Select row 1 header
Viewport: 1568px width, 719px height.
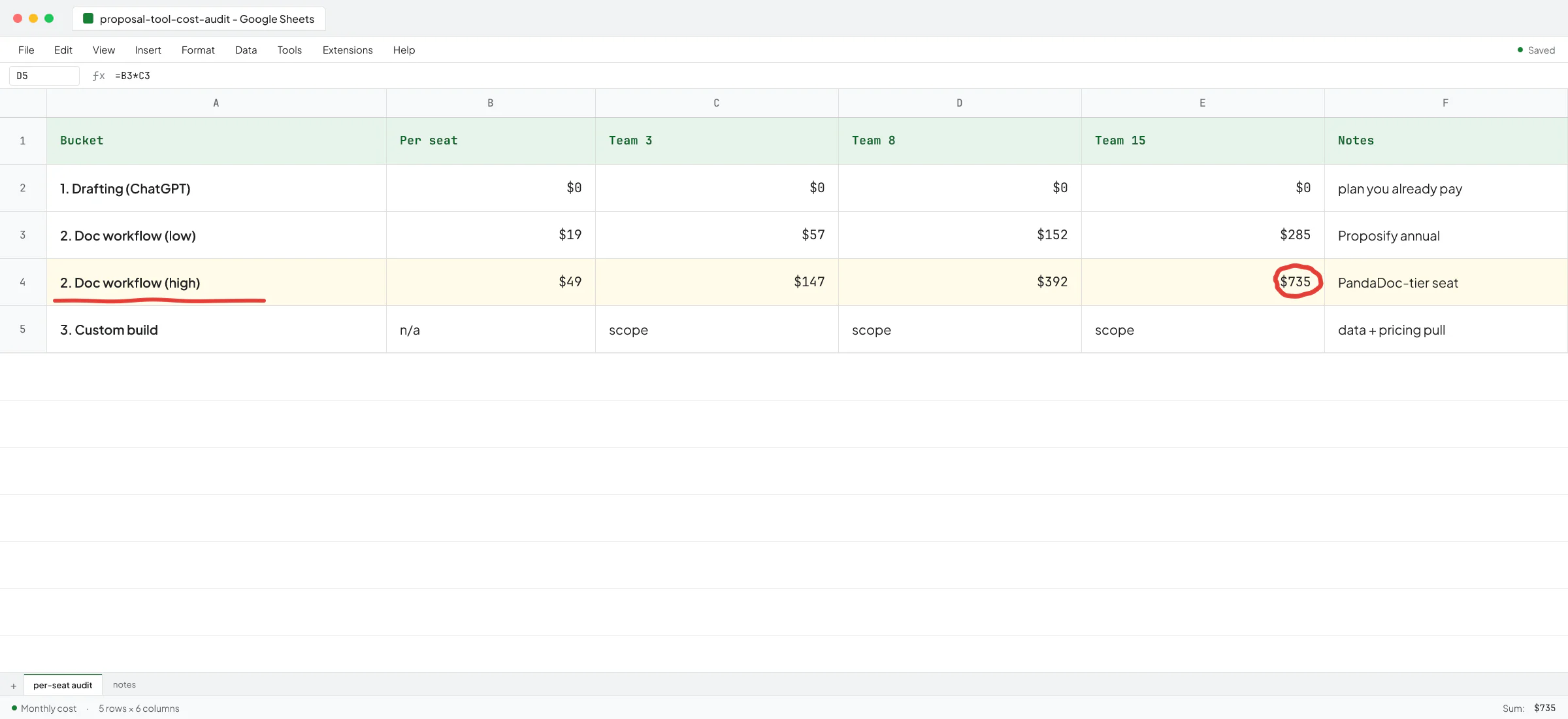coord(23,141)
